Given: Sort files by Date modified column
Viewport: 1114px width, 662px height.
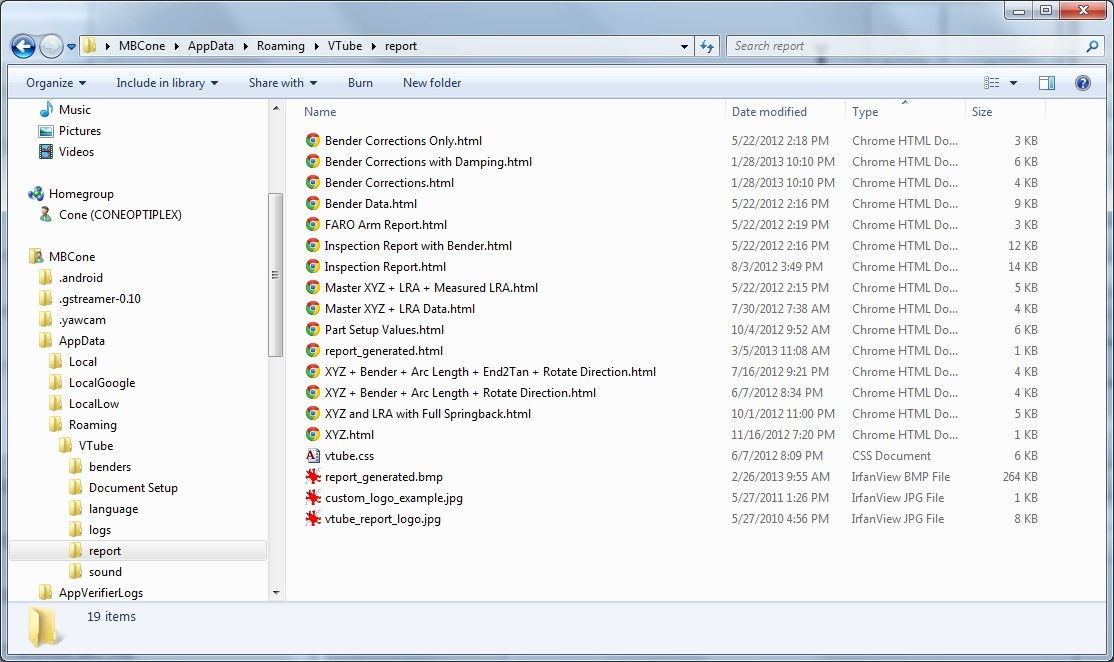Looking at the screenshot, I should click(x=769, y=112).
